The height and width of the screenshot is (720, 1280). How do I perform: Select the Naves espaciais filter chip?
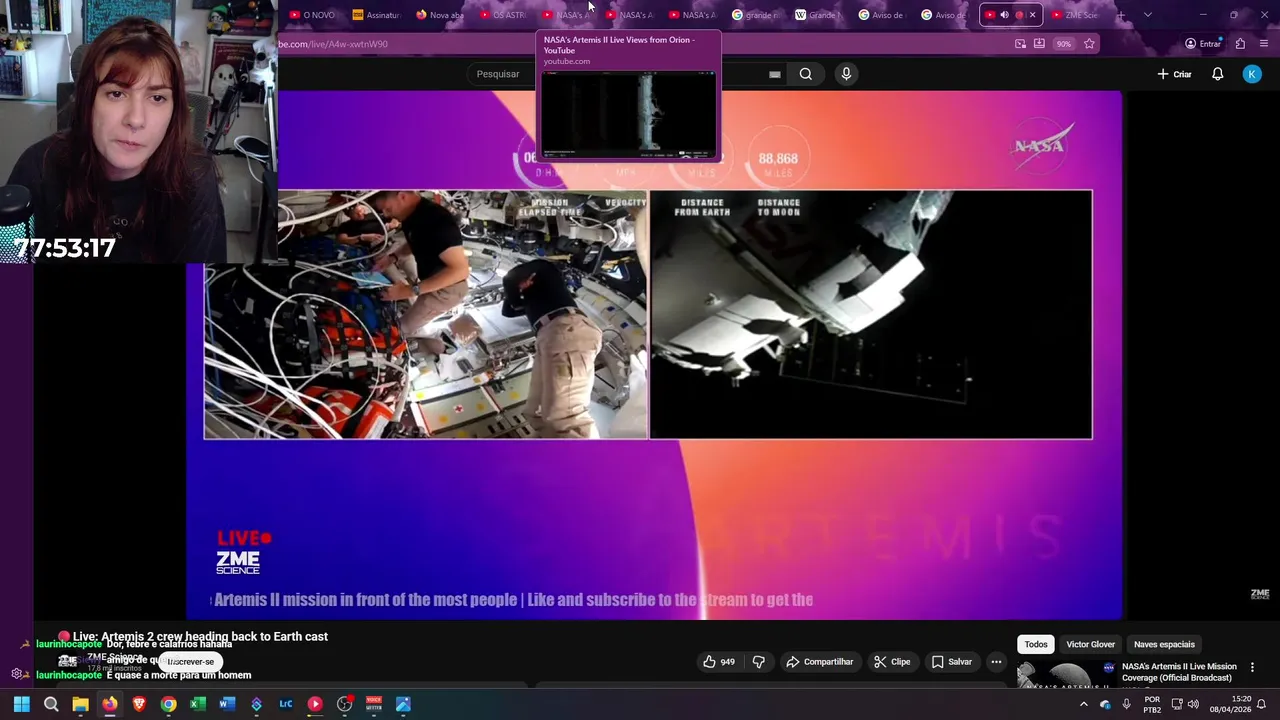tap(1164, 644)
